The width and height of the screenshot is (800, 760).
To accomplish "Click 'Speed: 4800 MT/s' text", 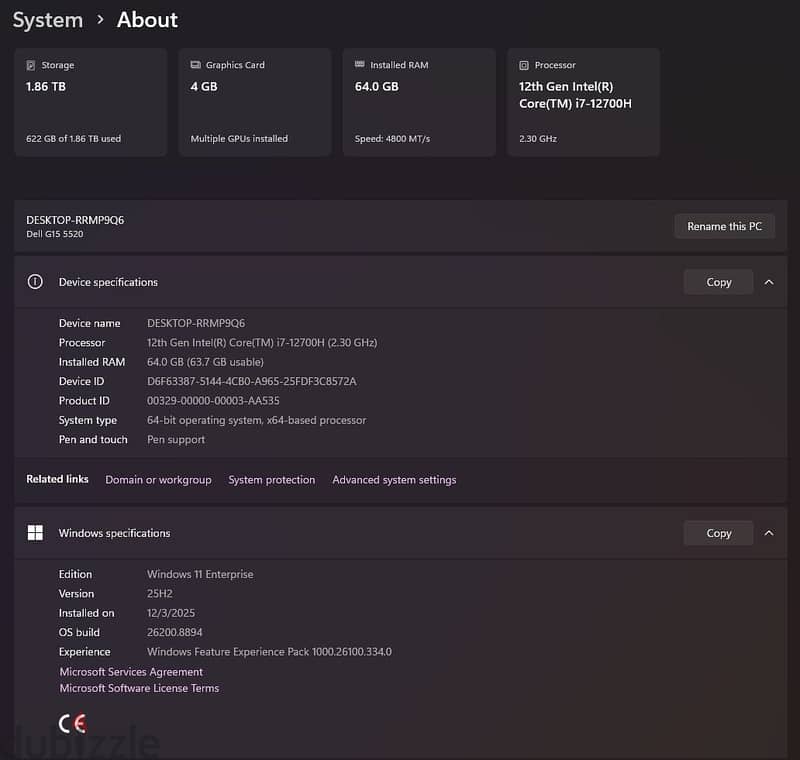I will click(x=392, y=139).
